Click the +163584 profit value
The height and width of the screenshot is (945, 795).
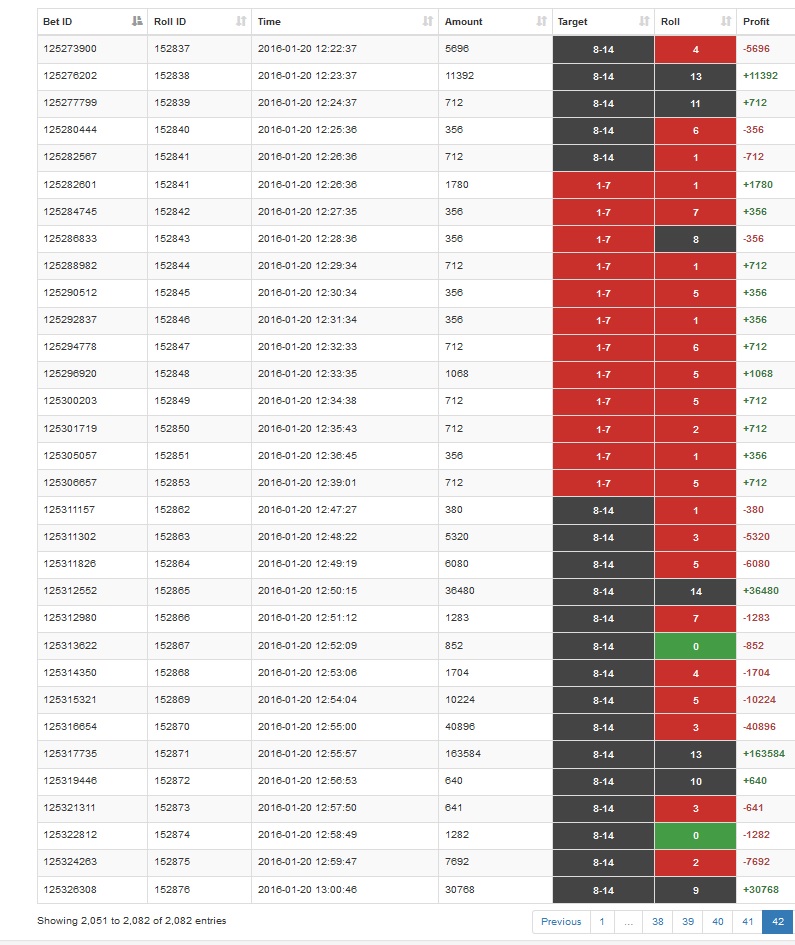tap(764, 753)
